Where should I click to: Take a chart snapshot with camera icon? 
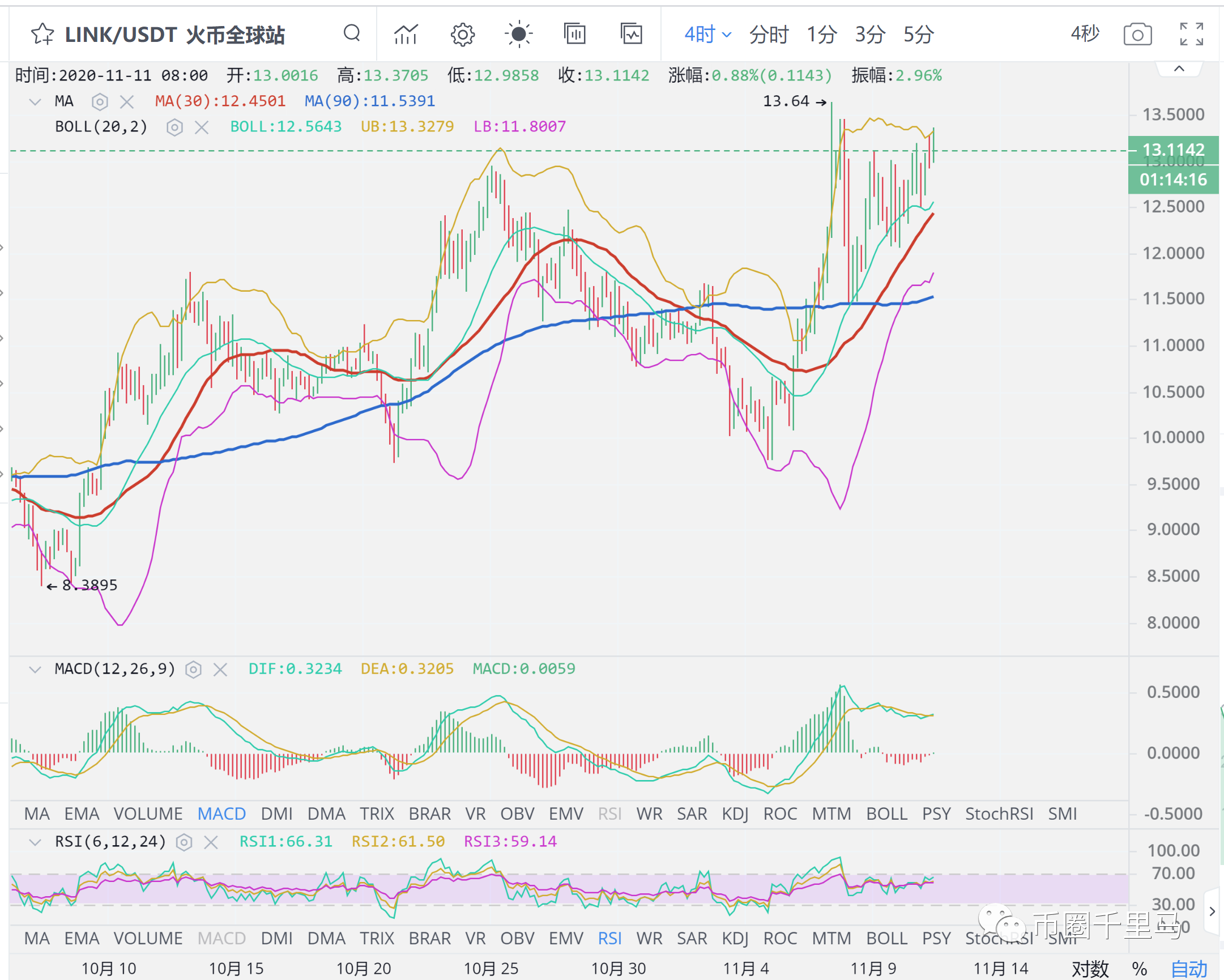(x=1138, y=35)
